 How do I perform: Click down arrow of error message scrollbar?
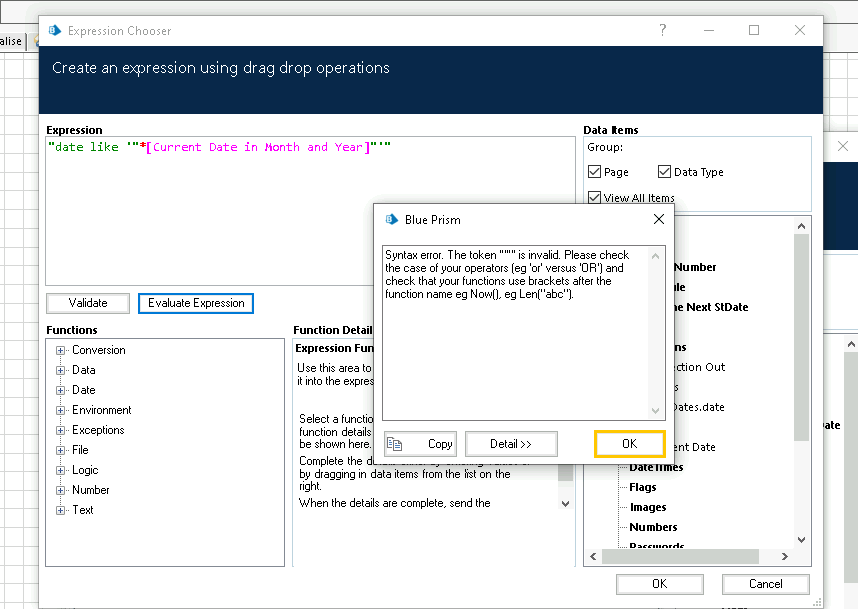656,411
